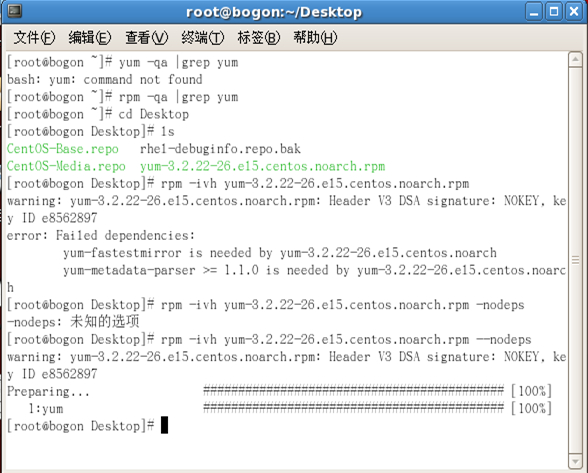
Task: Click rhel-debuginfo.repo.bak in the listing
Action: [220, 149]
